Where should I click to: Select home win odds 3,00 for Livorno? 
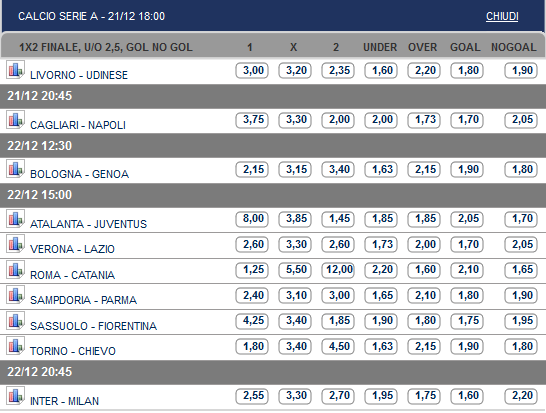click(252, 70)
